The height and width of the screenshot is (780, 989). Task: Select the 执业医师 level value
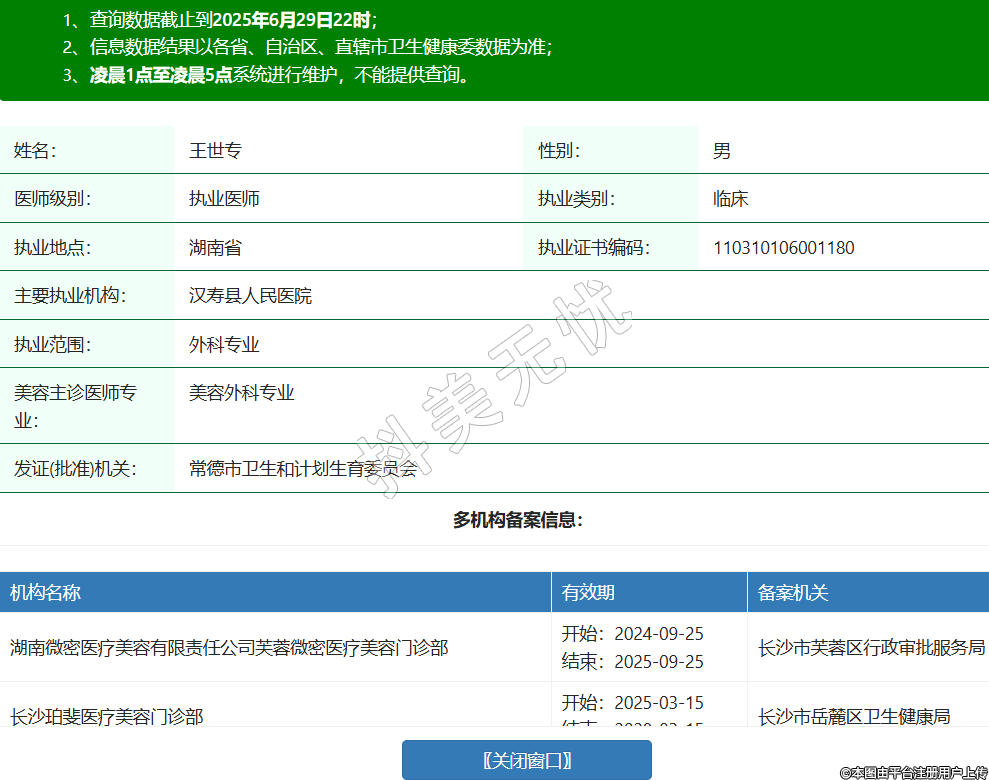click(224, 199)
